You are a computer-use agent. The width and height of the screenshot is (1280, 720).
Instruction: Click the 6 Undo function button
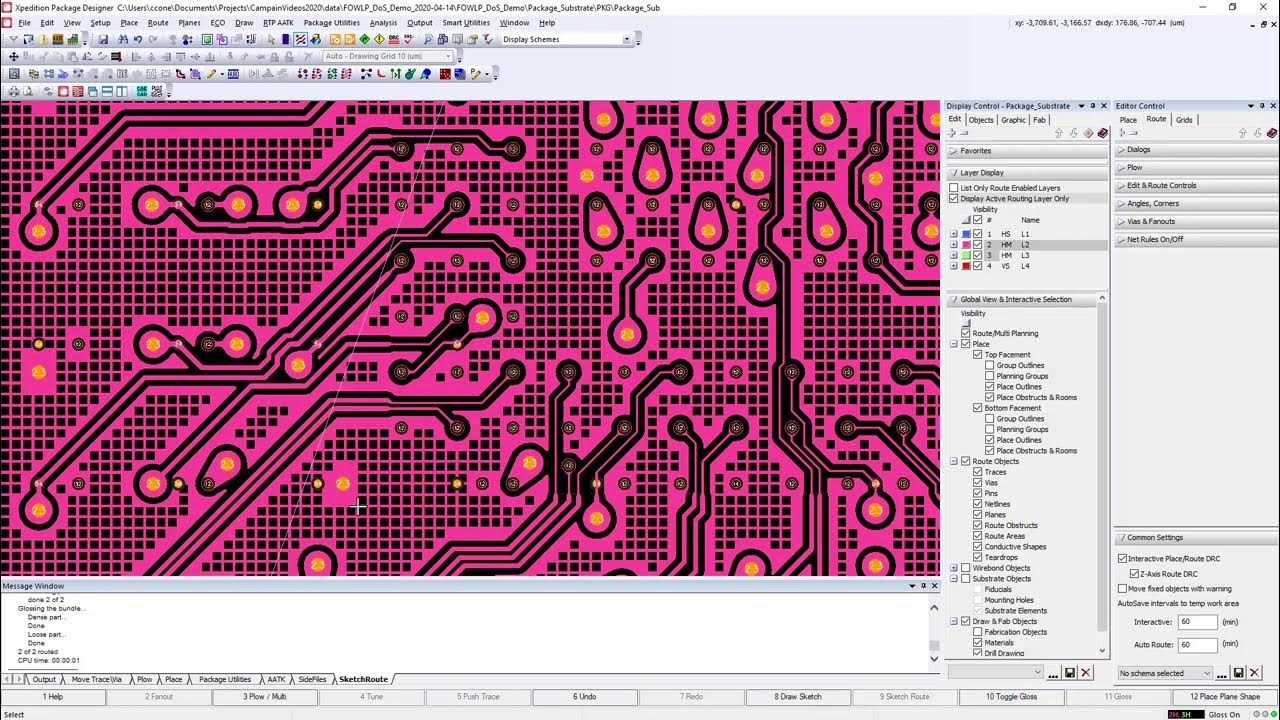pyautogui.click(x=585, y=696)
